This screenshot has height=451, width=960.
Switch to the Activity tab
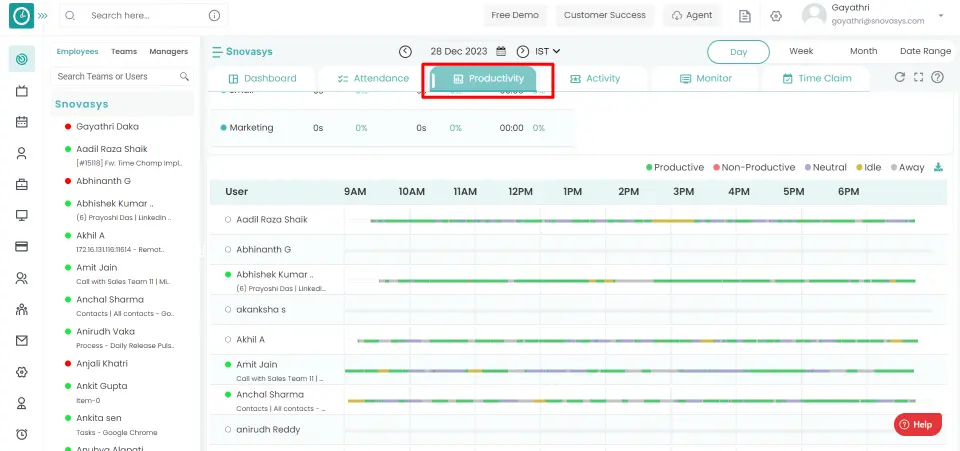594,78
